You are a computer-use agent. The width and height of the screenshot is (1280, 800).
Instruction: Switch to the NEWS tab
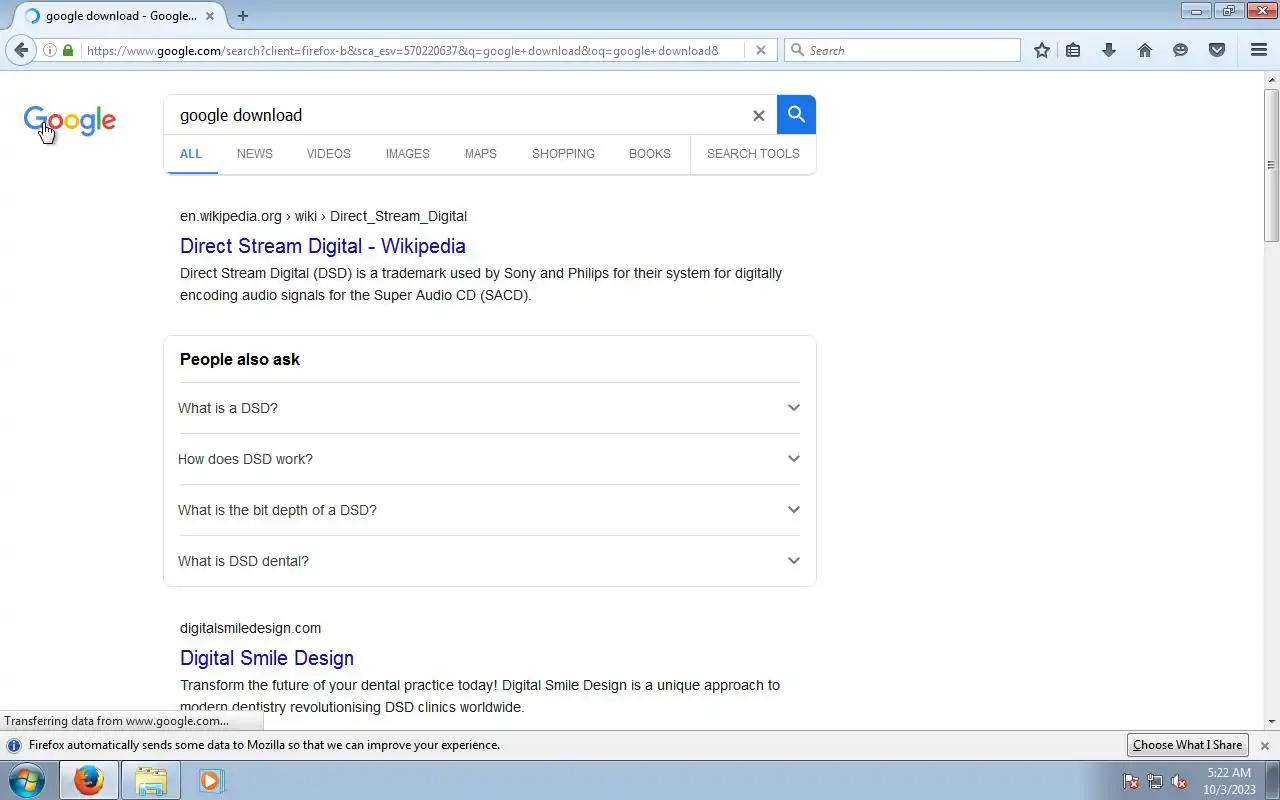pos(254,154)
